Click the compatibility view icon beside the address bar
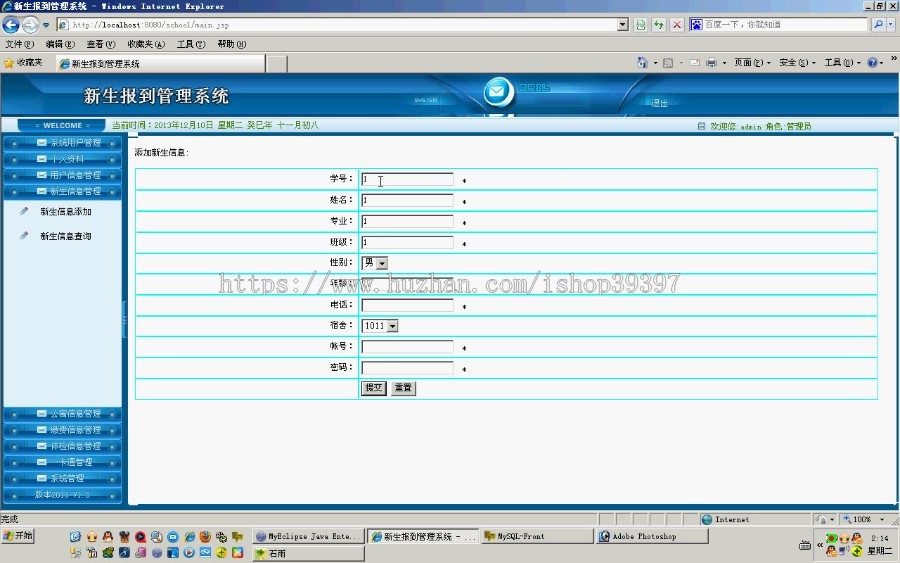Image resolution: width=900 pixels, height=563 pixels. 641,25
